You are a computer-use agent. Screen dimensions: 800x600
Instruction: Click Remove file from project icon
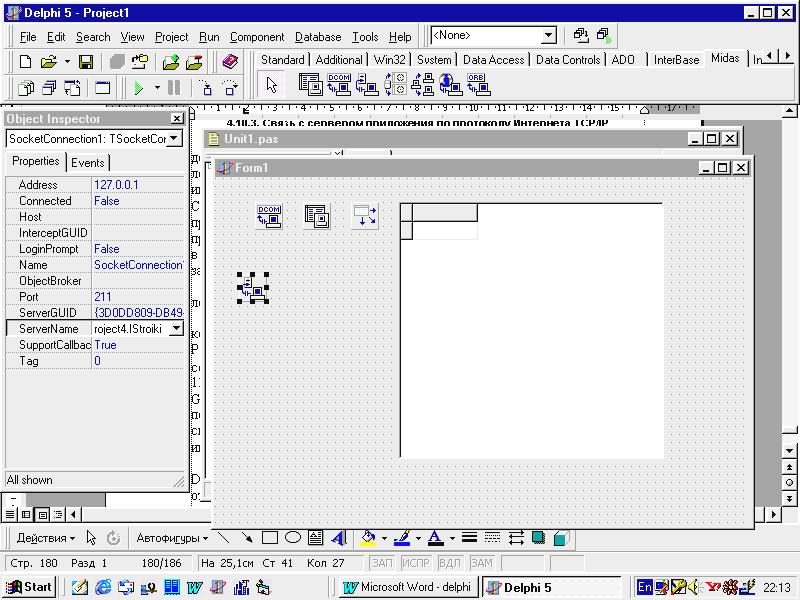click(194, 62)
